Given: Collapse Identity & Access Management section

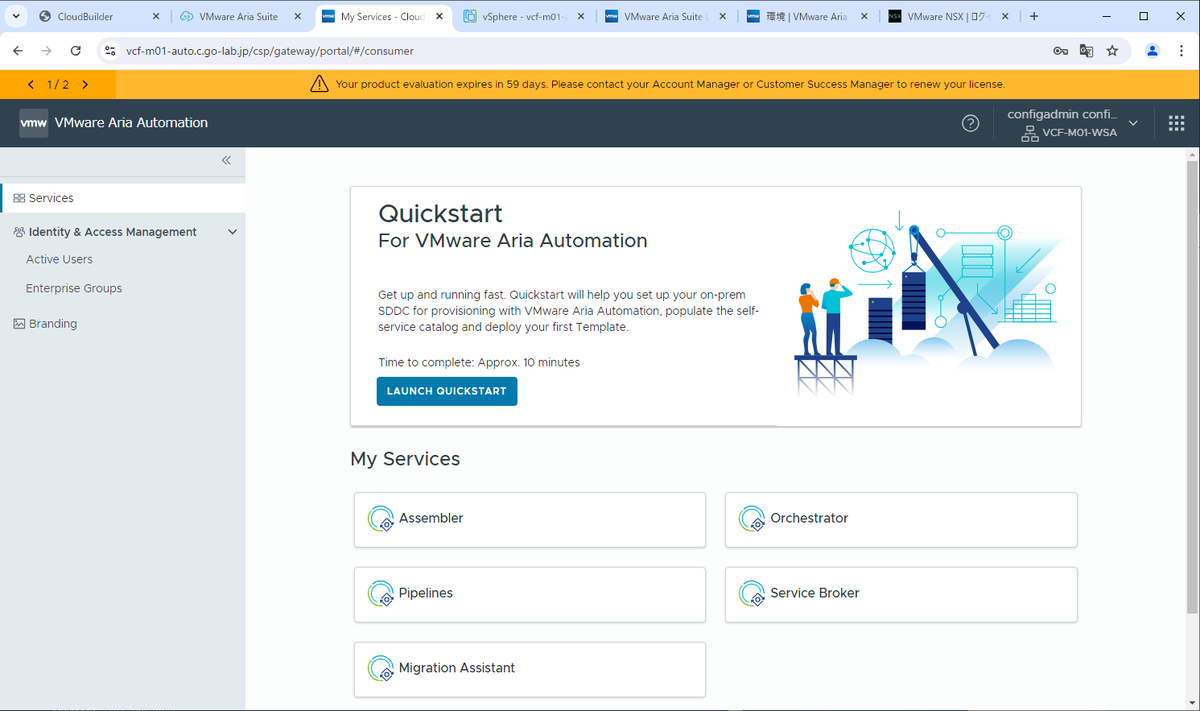Looking at the screenshot, I should coord(233,232).
